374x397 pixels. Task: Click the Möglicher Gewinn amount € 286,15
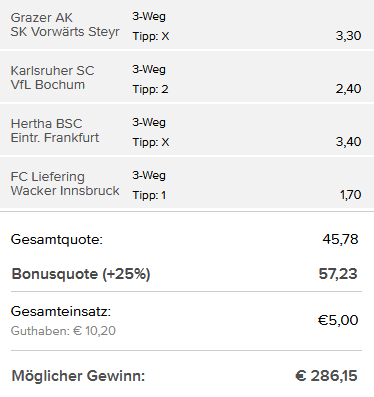[x=326, y=376]
